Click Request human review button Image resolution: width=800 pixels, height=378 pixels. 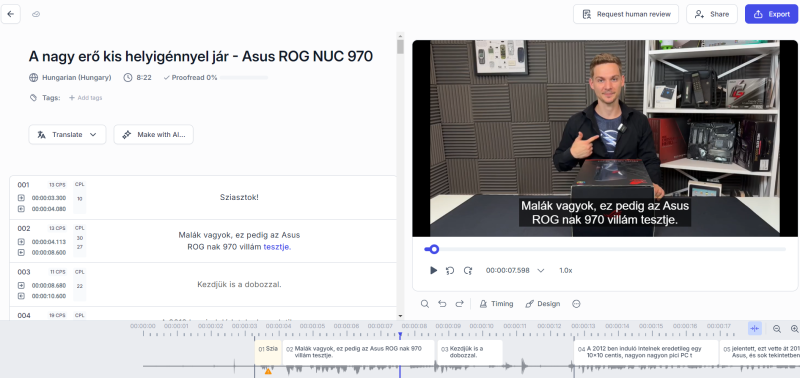[x=626, y=14]
